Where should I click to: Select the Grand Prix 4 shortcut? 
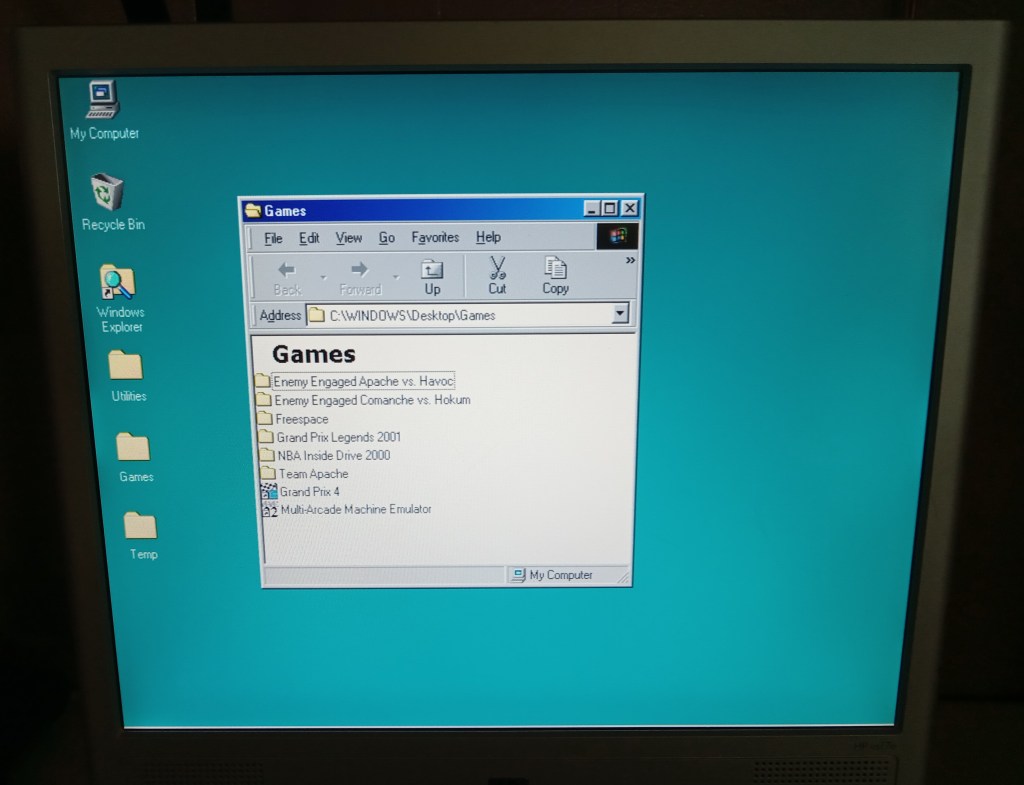[309, 492]
